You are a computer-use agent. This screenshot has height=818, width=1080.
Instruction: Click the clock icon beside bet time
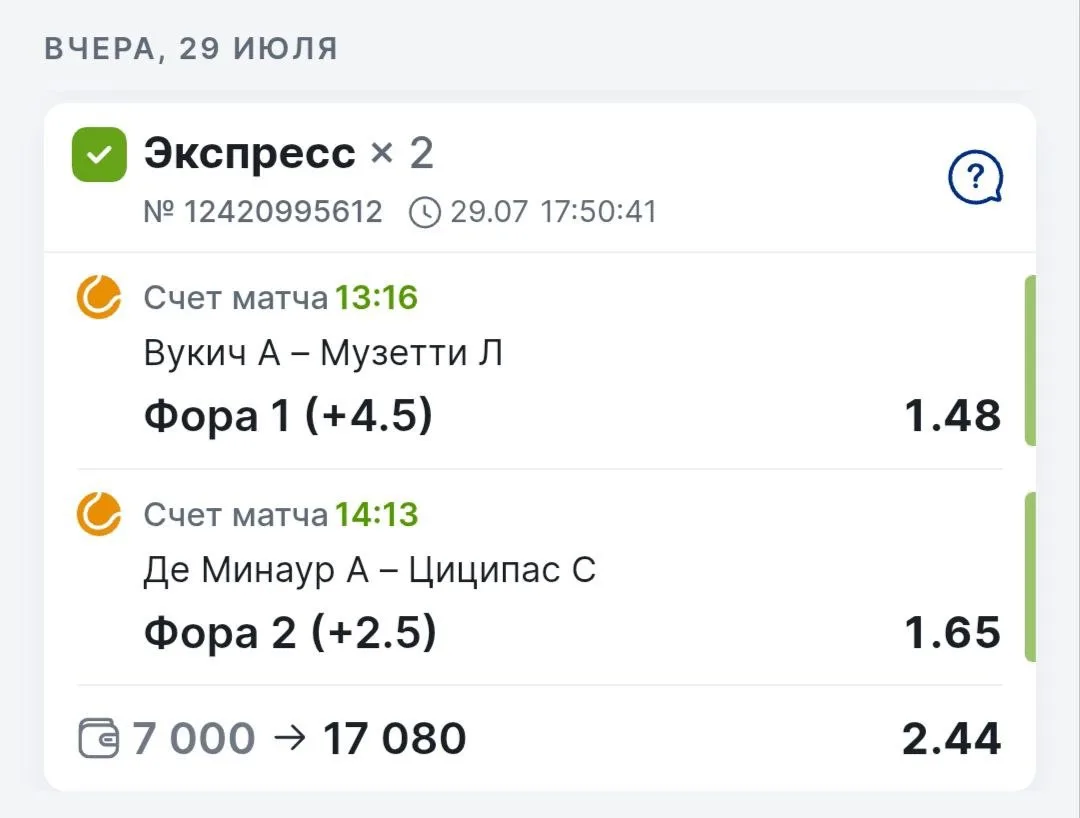(x=425, y=212)
